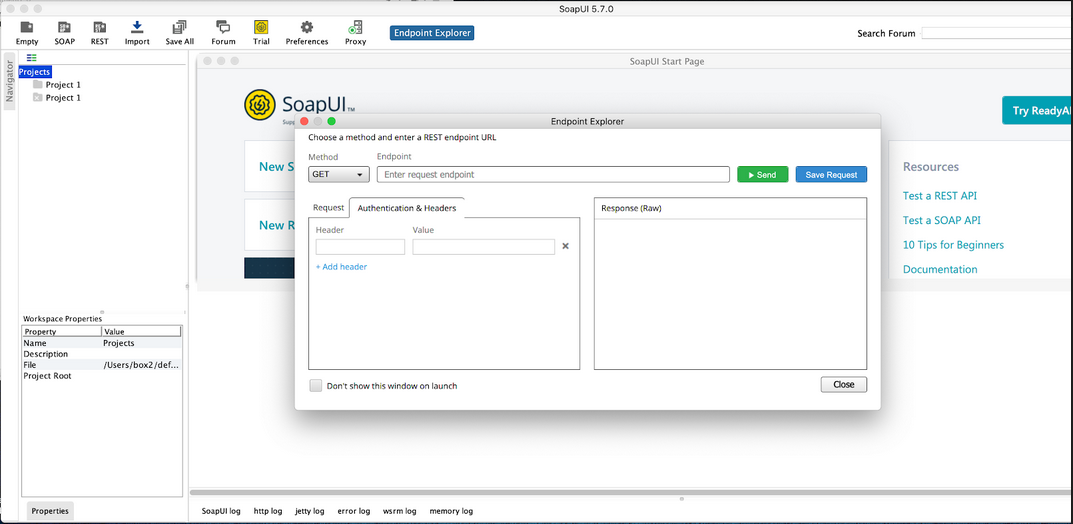Open the wsrm log tab

pos(400,511)
